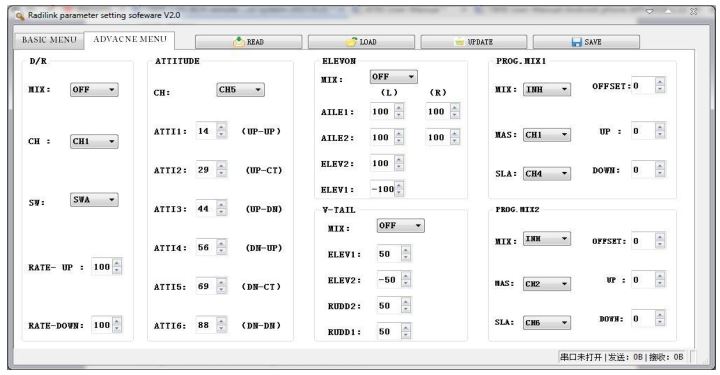Click the RATE-UP value field showing 100
Screen dimensions: 720x375
click(x=102, y=267)
